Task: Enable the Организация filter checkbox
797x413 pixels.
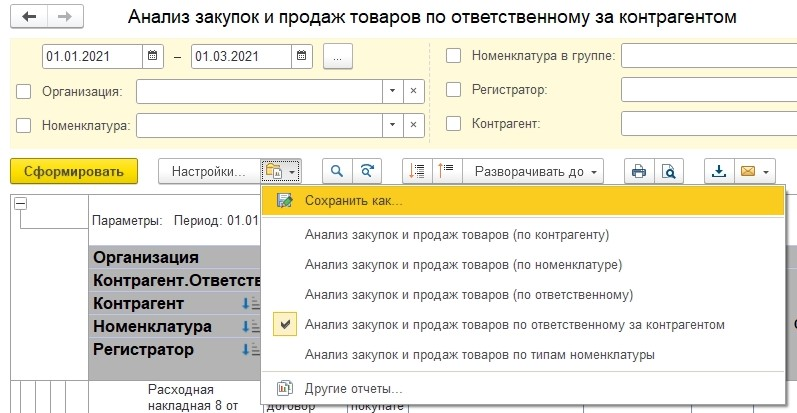Action: pos(24,92)
